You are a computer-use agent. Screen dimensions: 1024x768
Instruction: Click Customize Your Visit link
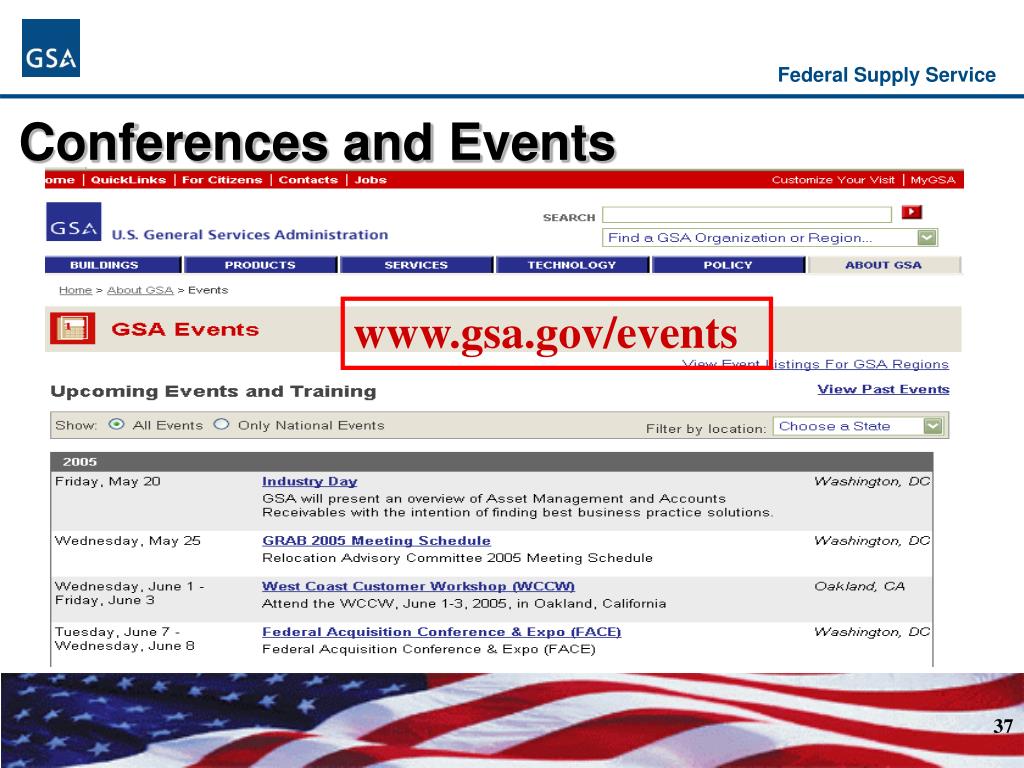[x=833, y=180]
